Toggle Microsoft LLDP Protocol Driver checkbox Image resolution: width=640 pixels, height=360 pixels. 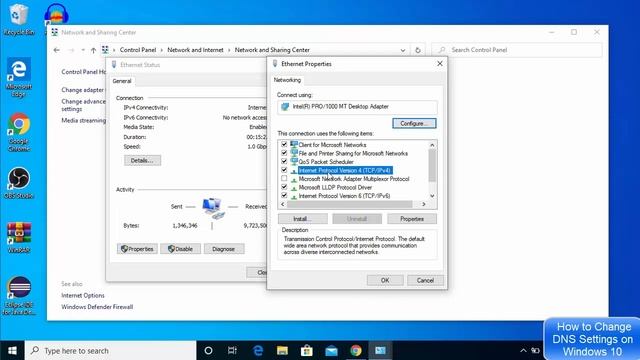pos(284,187)
